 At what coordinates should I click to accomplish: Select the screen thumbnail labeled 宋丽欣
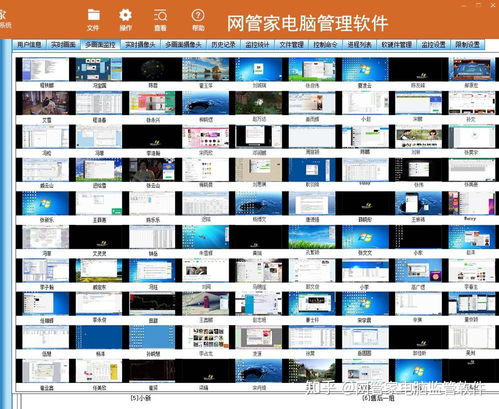point(206,136)
